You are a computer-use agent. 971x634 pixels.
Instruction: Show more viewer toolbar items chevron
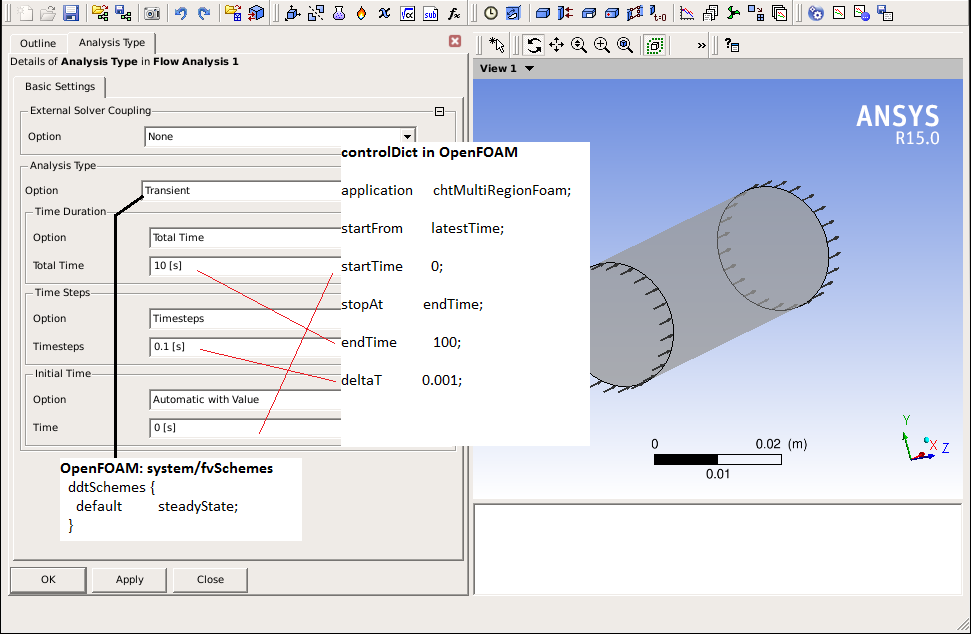[x=702, y=45]
